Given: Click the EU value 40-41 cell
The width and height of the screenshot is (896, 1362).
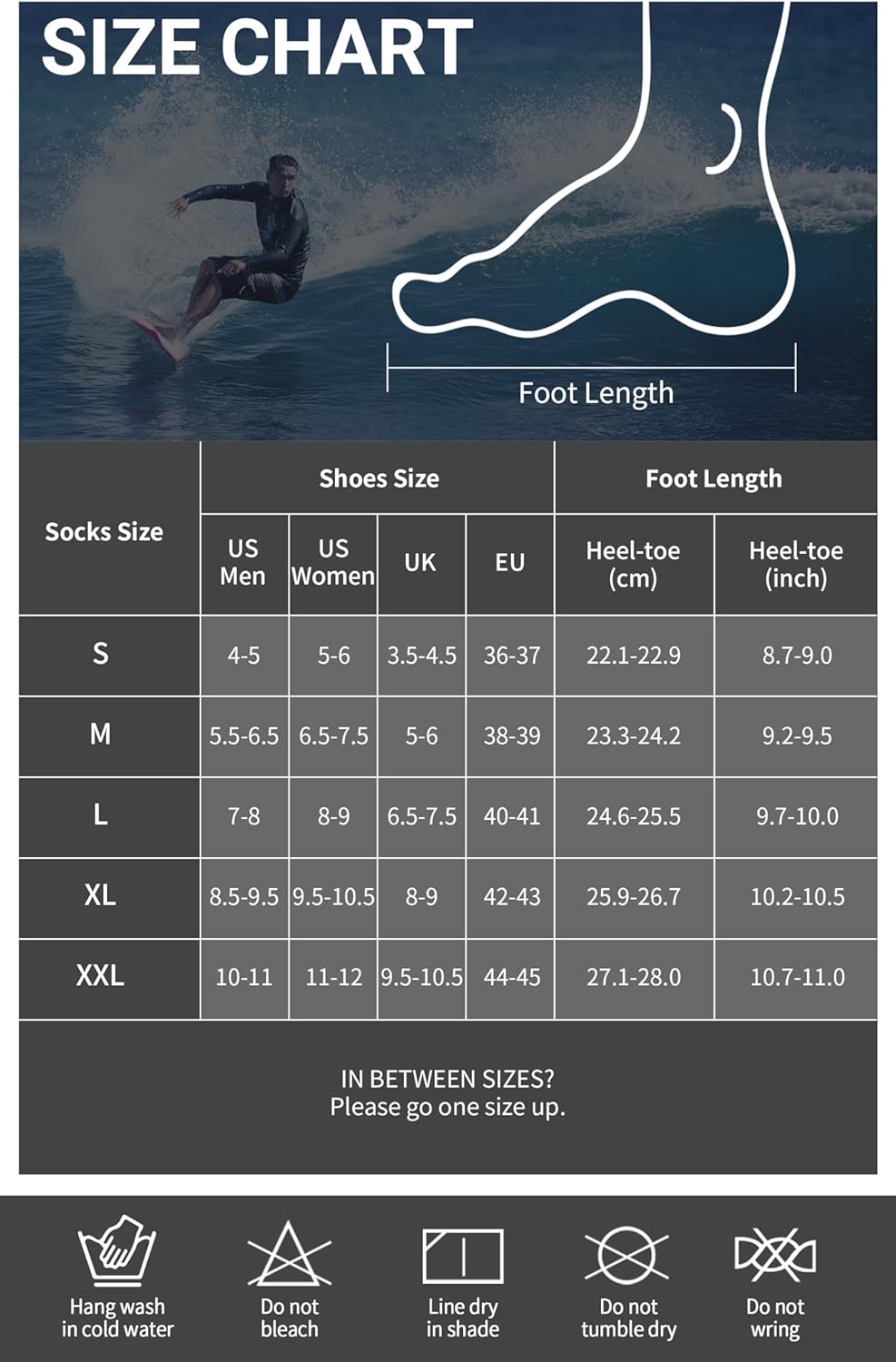Looking at the screenshot, I should point(511,816).
